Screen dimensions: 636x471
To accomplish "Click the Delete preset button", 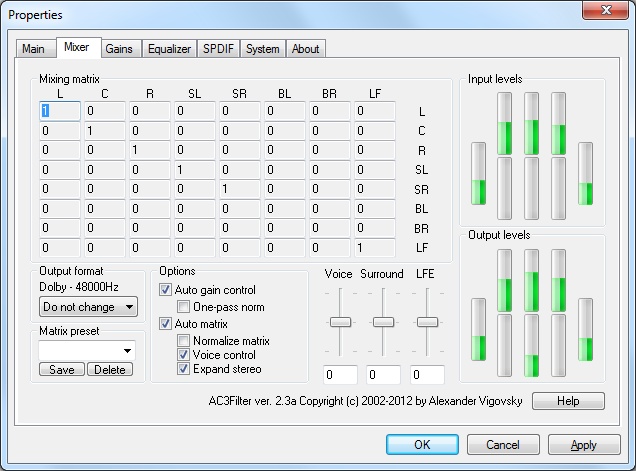I will (x=110, y=370).
